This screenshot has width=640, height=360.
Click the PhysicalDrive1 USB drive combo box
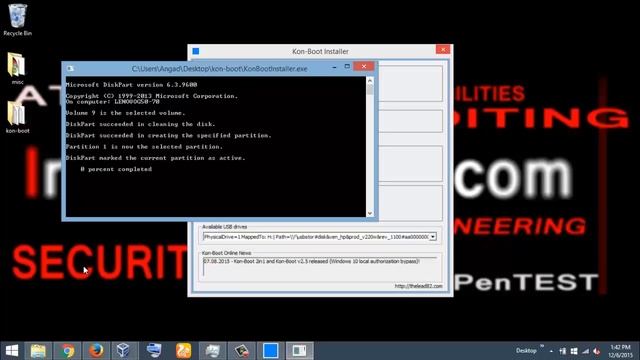point(320,237)
